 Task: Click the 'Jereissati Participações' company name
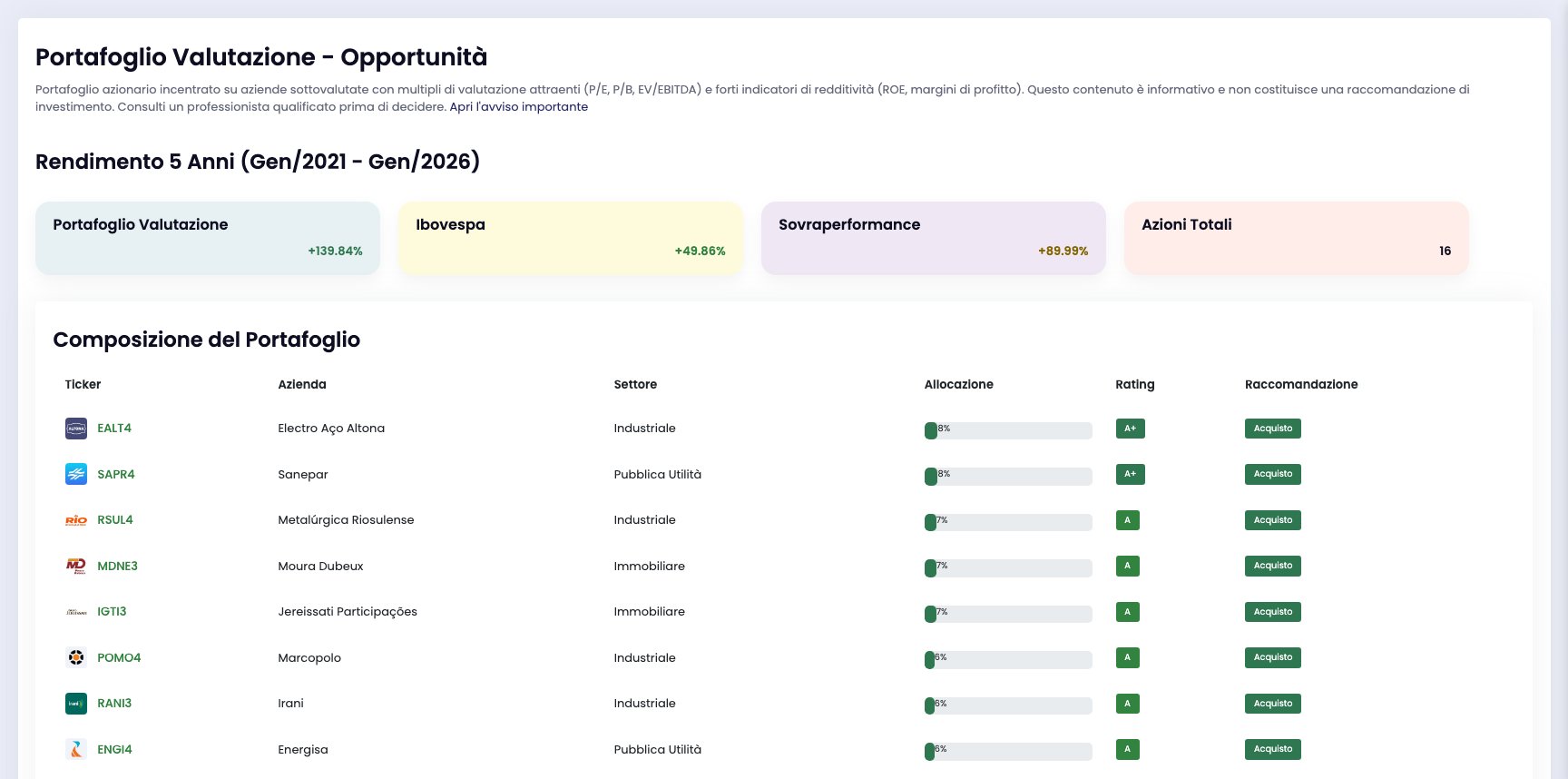point(348,612)
